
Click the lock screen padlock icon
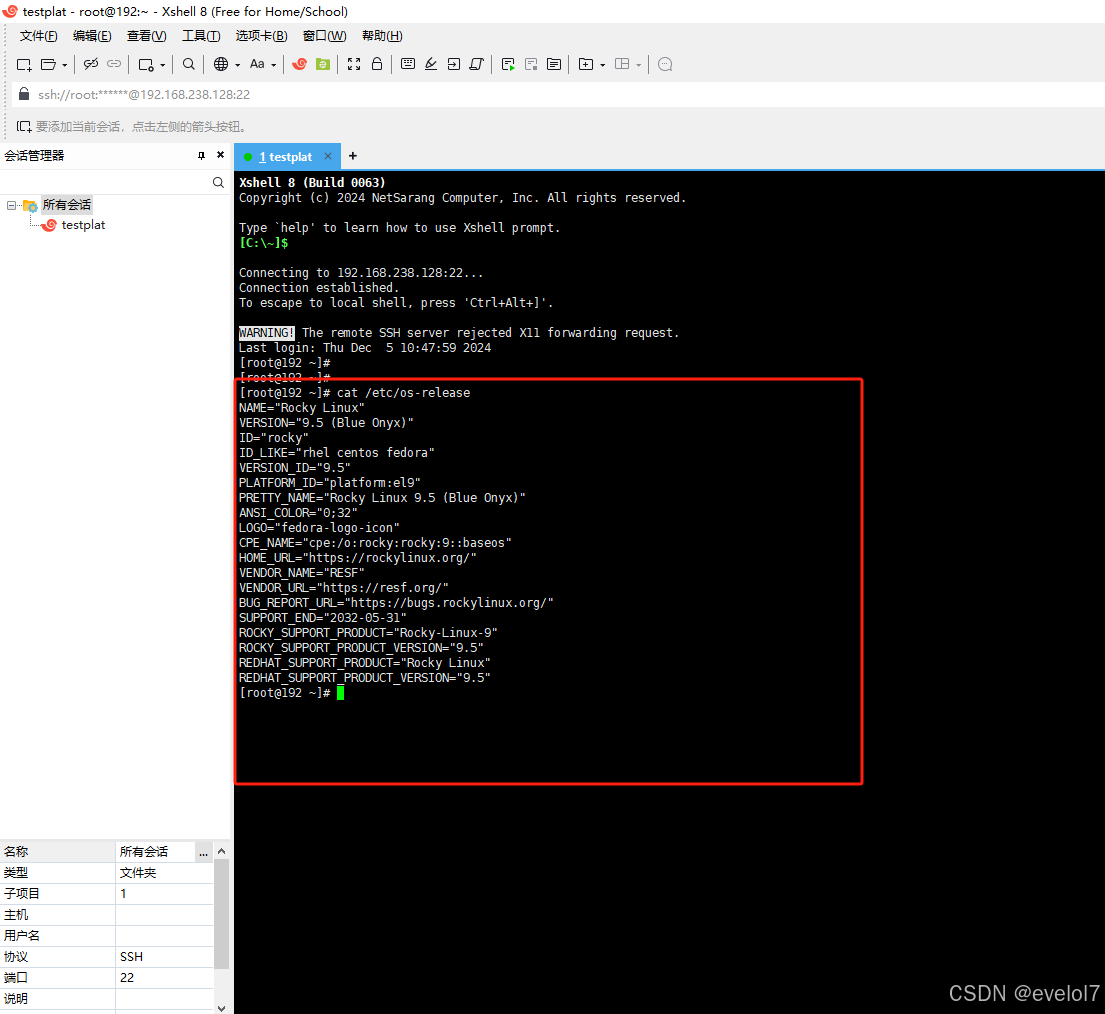[377, 64]
